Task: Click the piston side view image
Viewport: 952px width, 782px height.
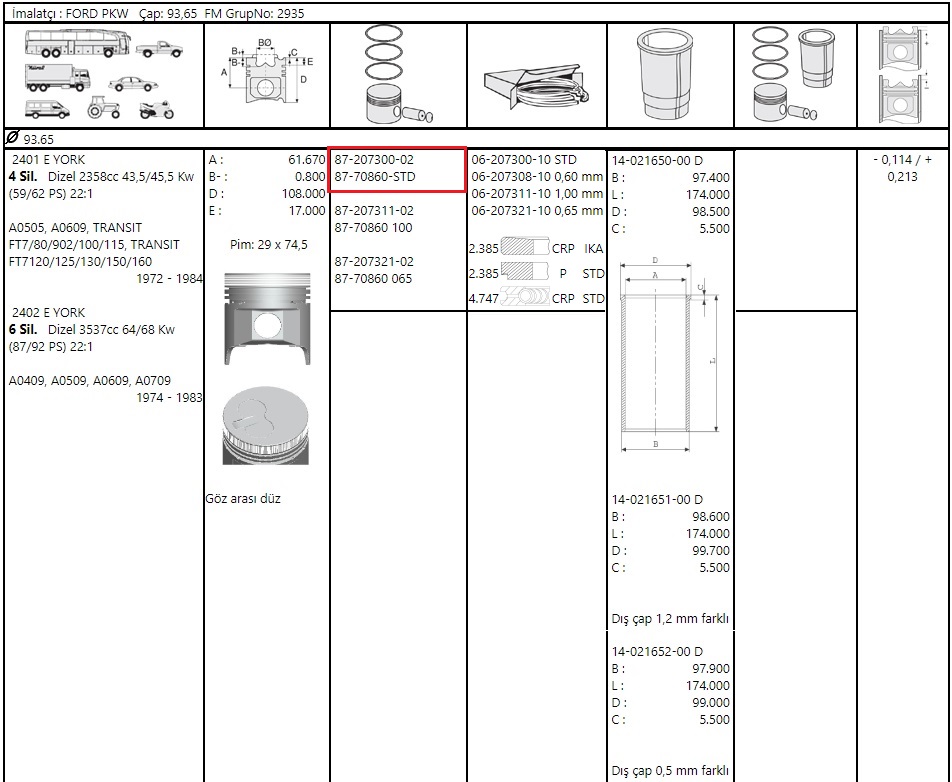Action: (x=267, y=318)
